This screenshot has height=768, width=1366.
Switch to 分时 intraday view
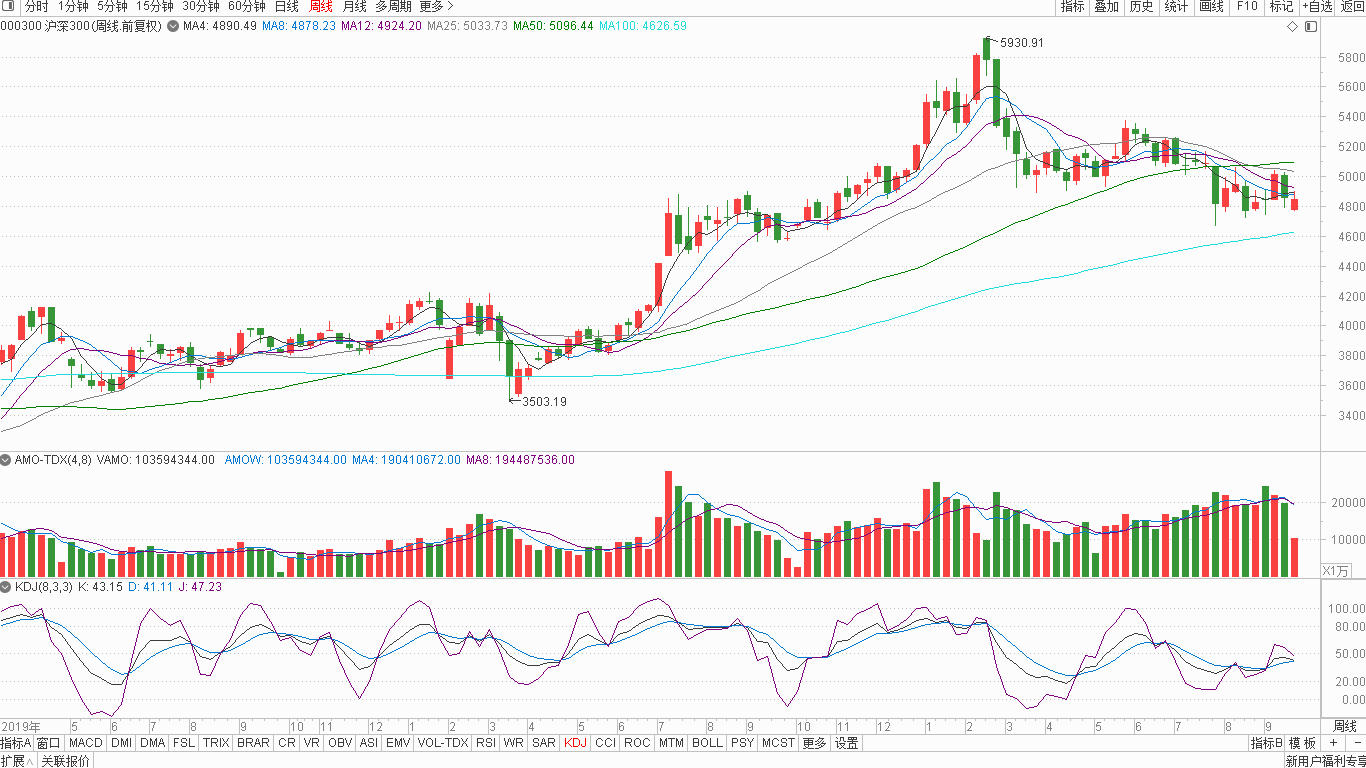pos(36,6)
